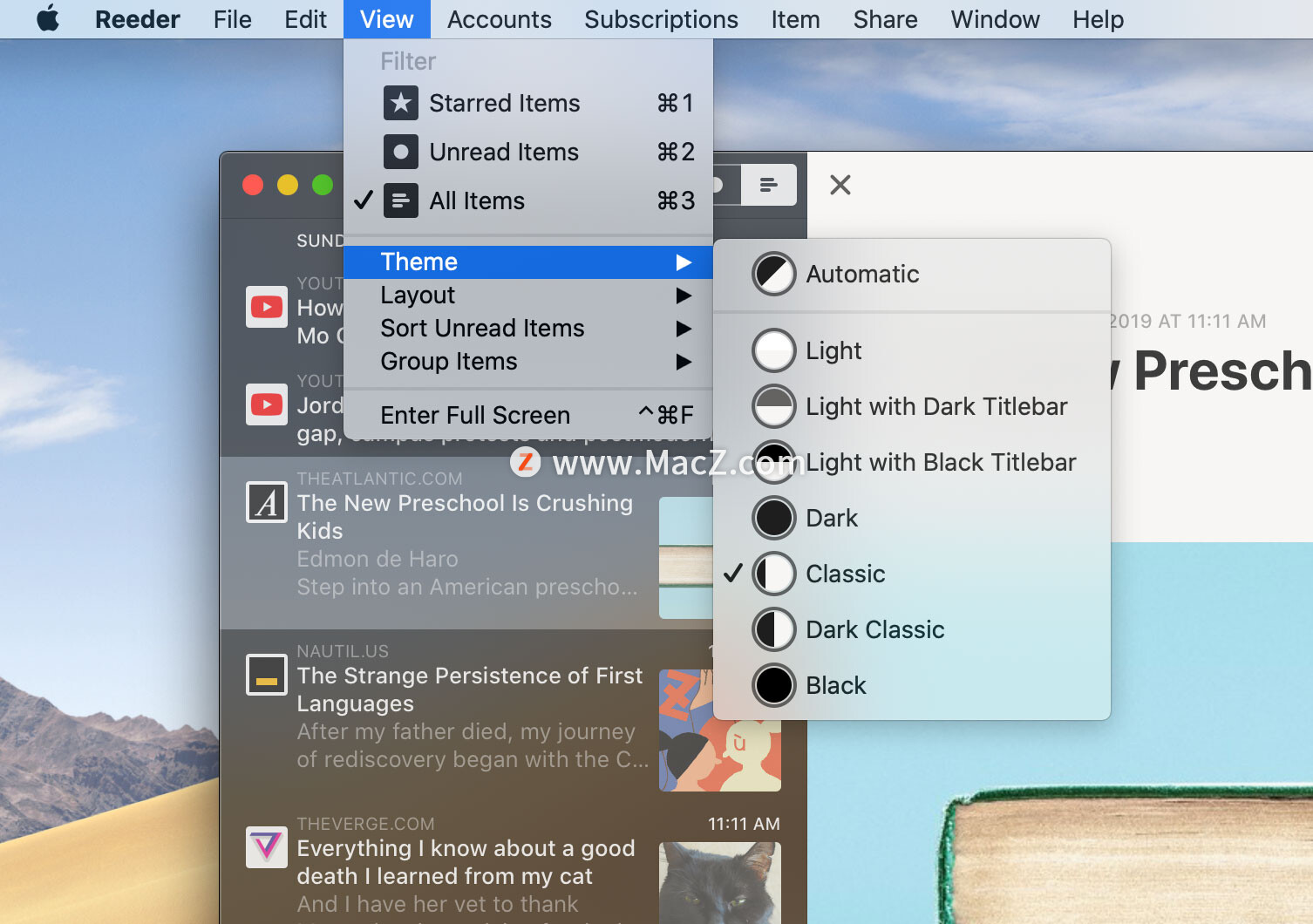The width and height of the screenshot is (1313, 924).
Task: Open the Subscriptions menu
Action: 661,19
